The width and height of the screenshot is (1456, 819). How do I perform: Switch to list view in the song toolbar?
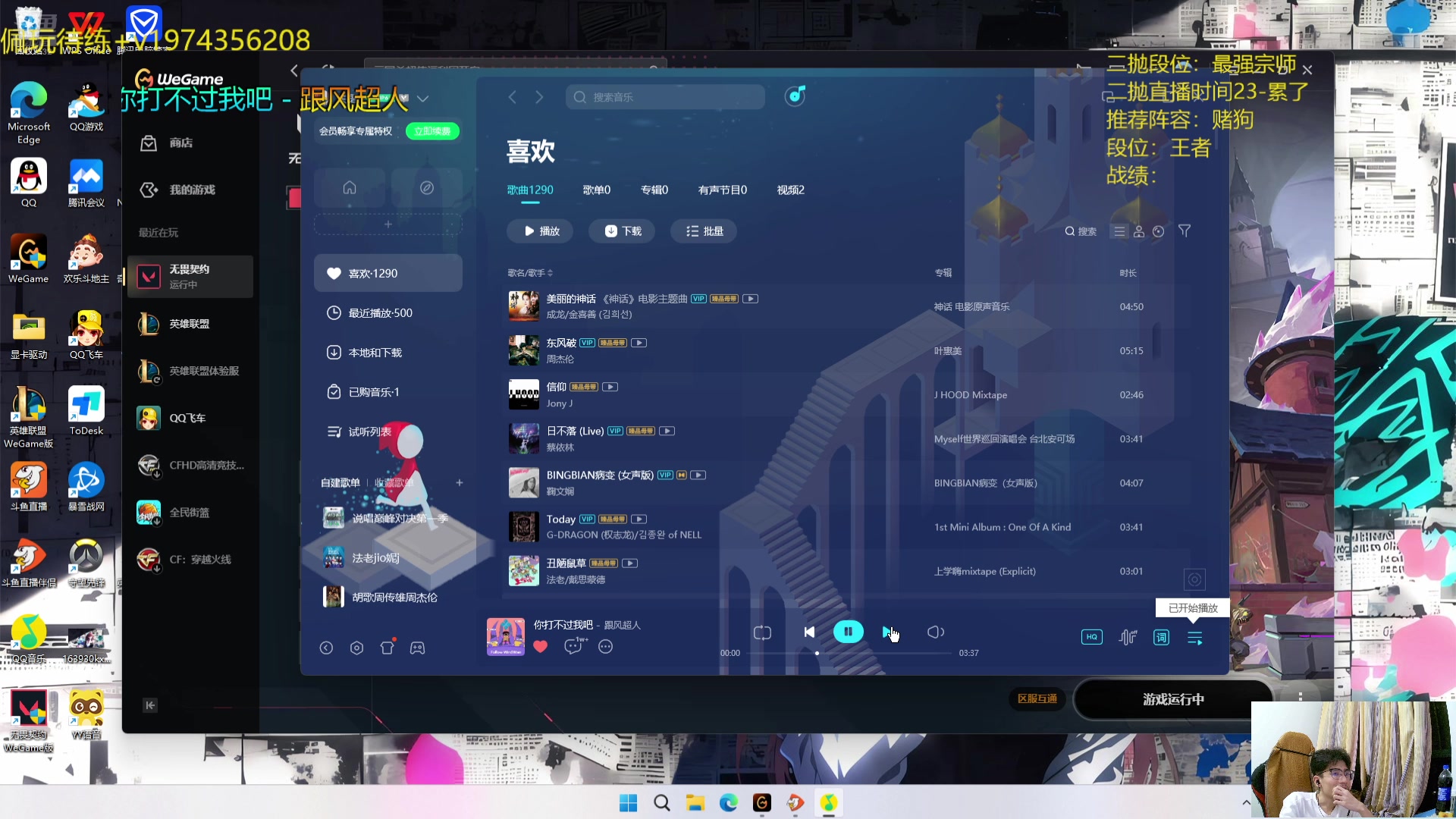(1119, 231)
